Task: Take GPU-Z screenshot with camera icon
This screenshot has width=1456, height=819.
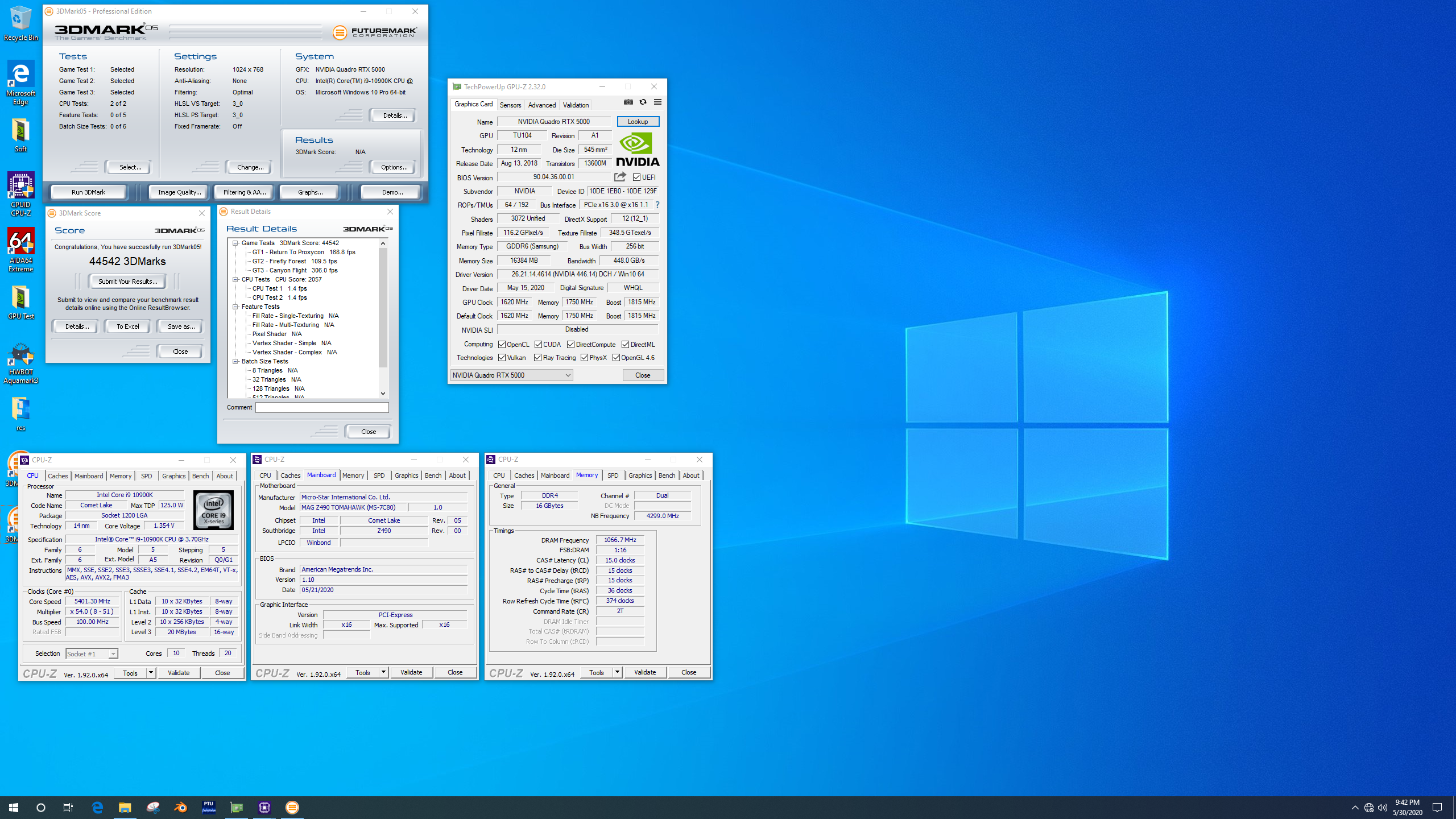Action: coord(628,102)
